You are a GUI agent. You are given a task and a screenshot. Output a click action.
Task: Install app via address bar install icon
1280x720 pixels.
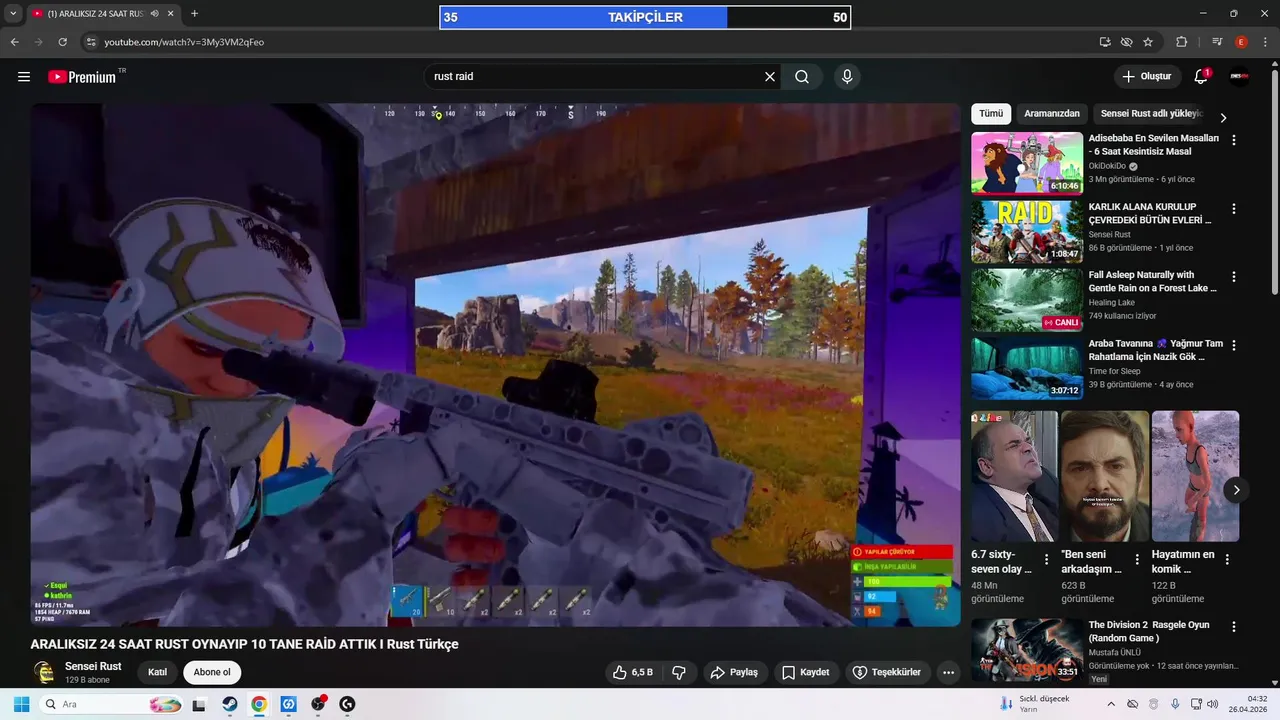[1105, 42]
